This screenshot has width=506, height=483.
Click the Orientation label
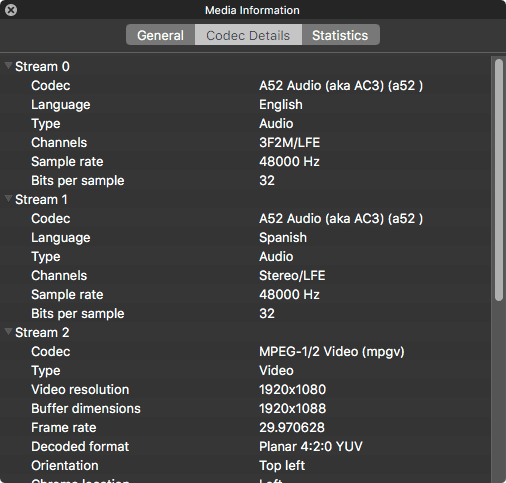[65, 466]
